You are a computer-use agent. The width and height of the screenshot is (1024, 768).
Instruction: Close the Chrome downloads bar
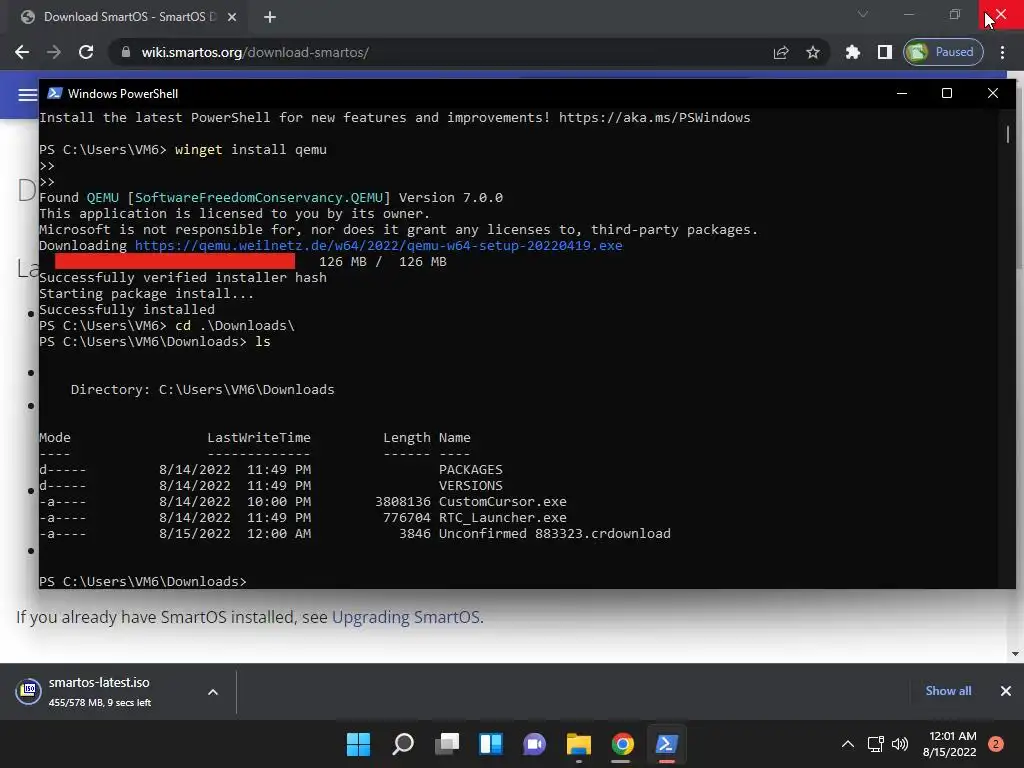click(x=1006, y=691)
